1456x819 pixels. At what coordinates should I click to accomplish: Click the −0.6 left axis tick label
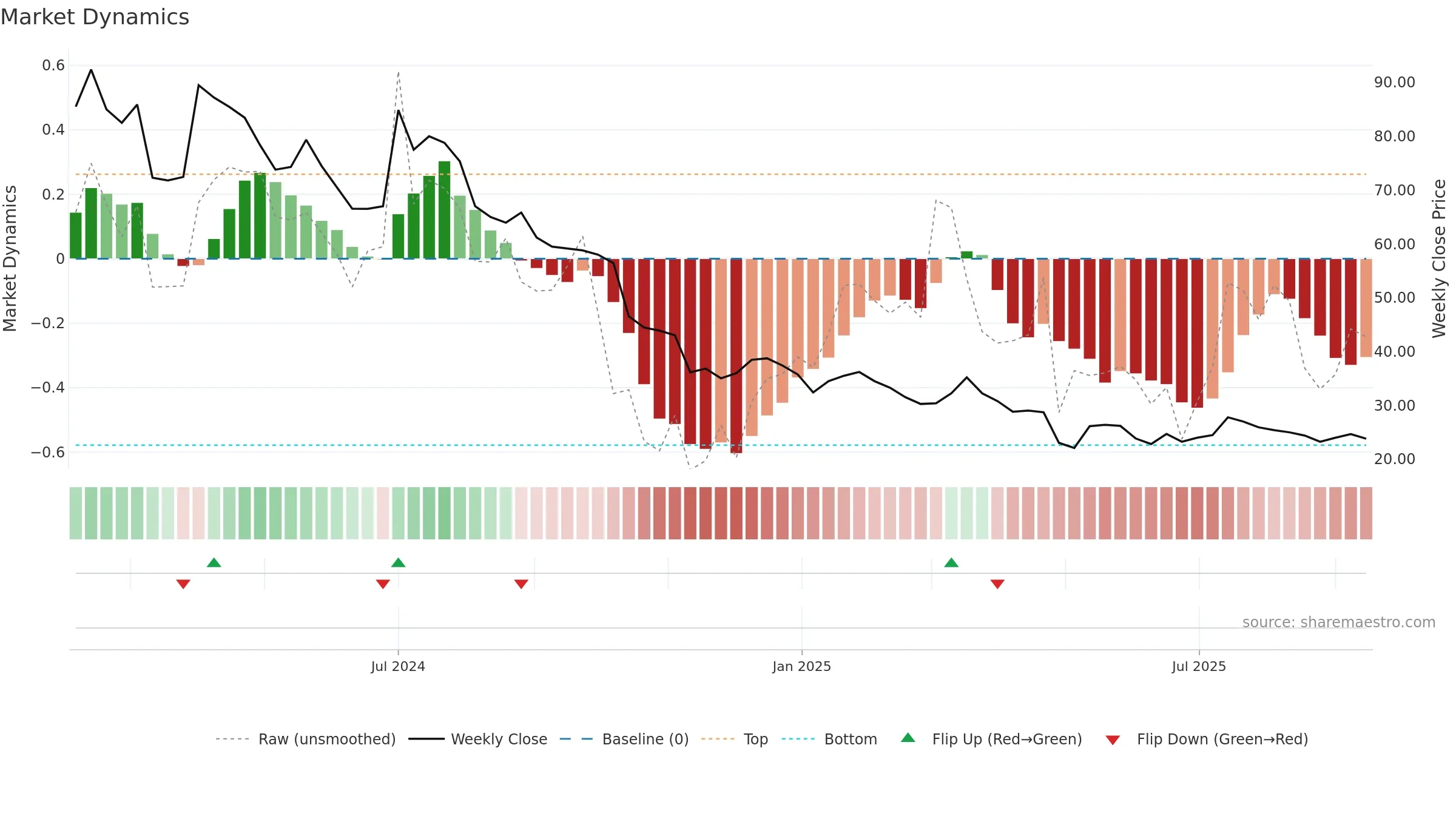pos(48,453)
